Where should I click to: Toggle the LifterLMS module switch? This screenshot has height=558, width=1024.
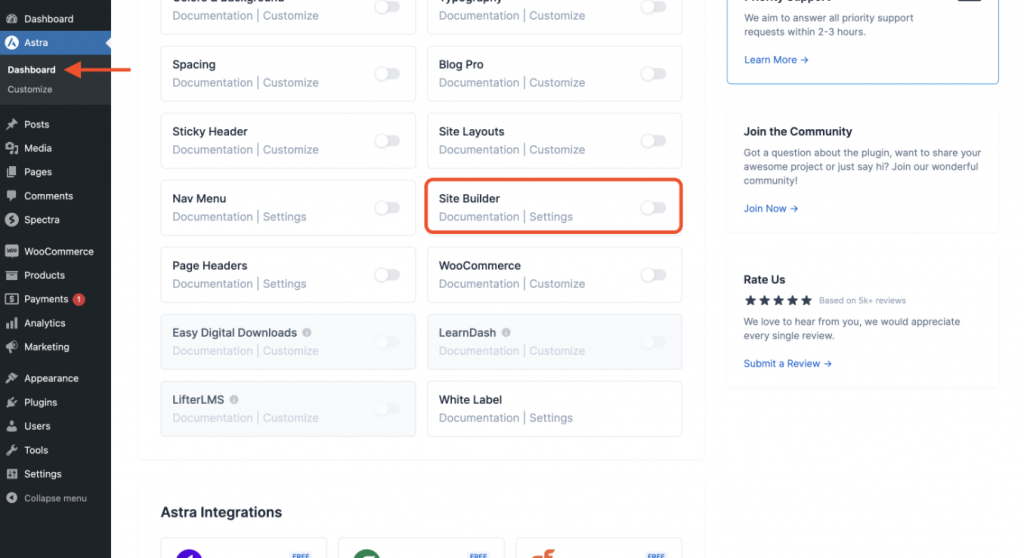pyautogui.click(x=387, y=409)
